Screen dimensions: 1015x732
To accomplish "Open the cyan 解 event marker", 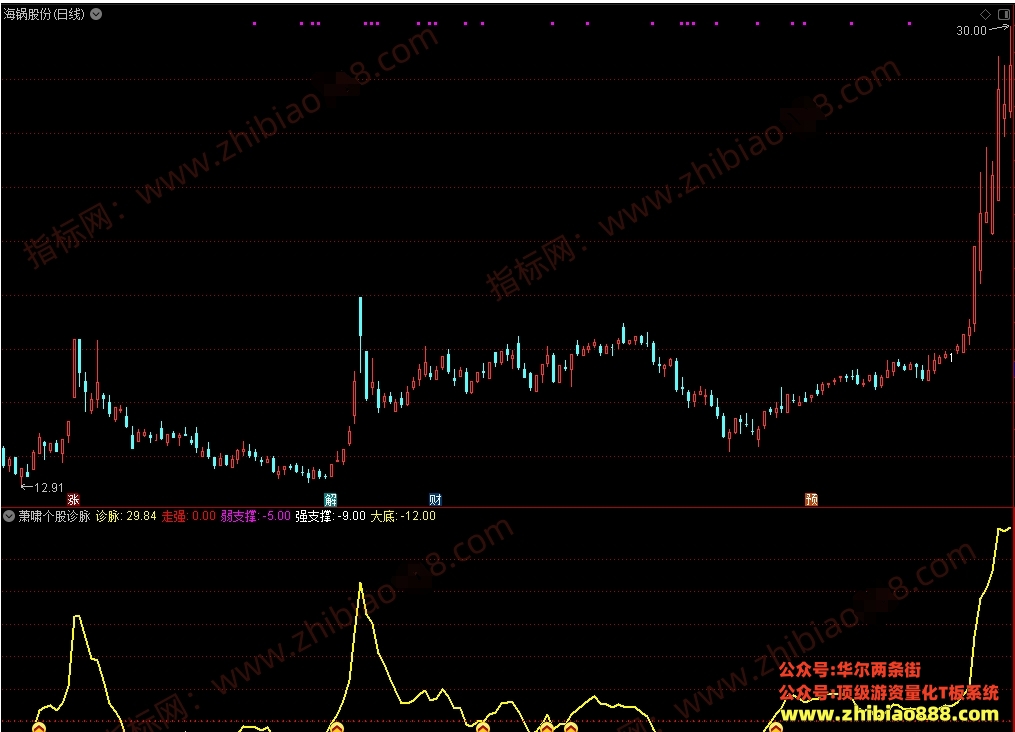I will click(x=330, y=499).
